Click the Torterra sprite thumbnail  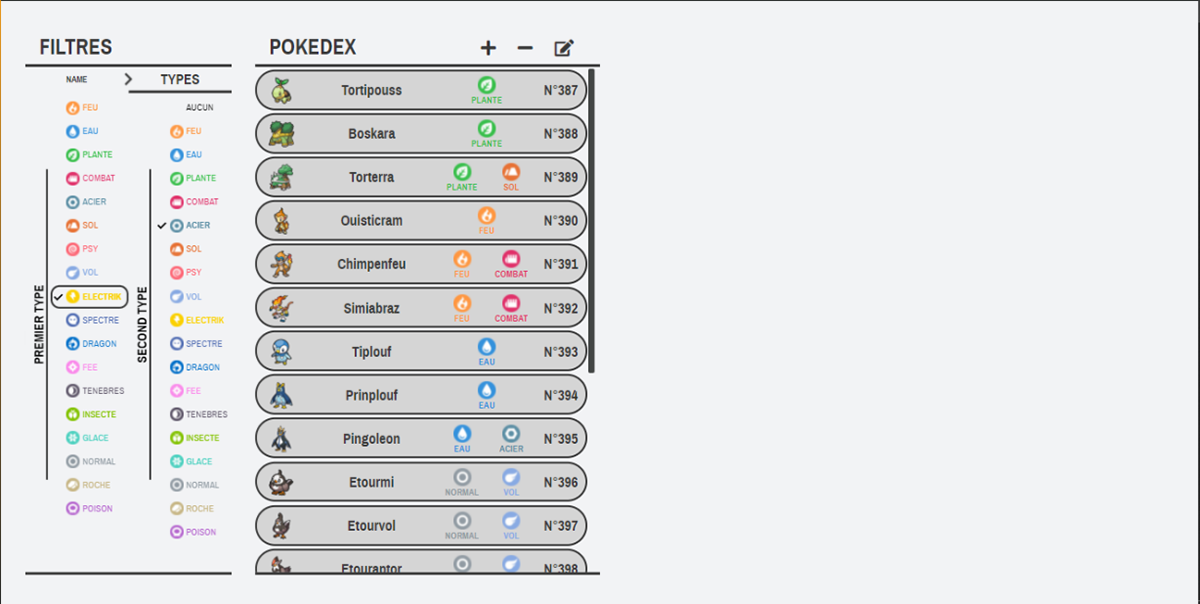click(281, 177)
